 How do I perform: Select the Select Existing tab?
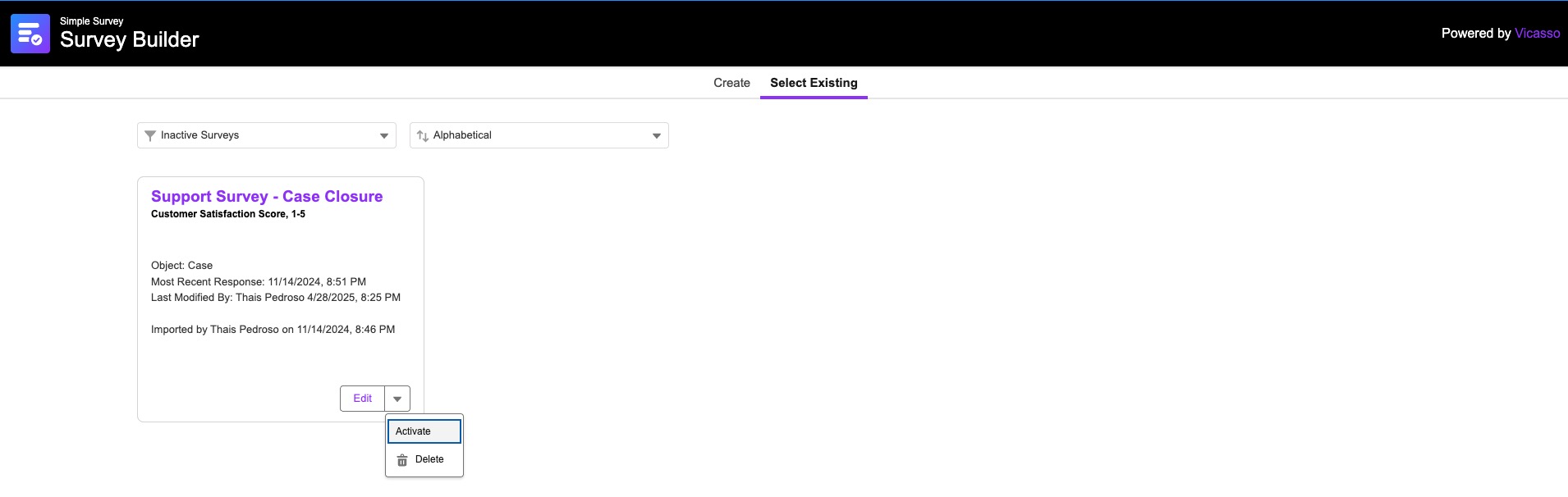(814, 83)
